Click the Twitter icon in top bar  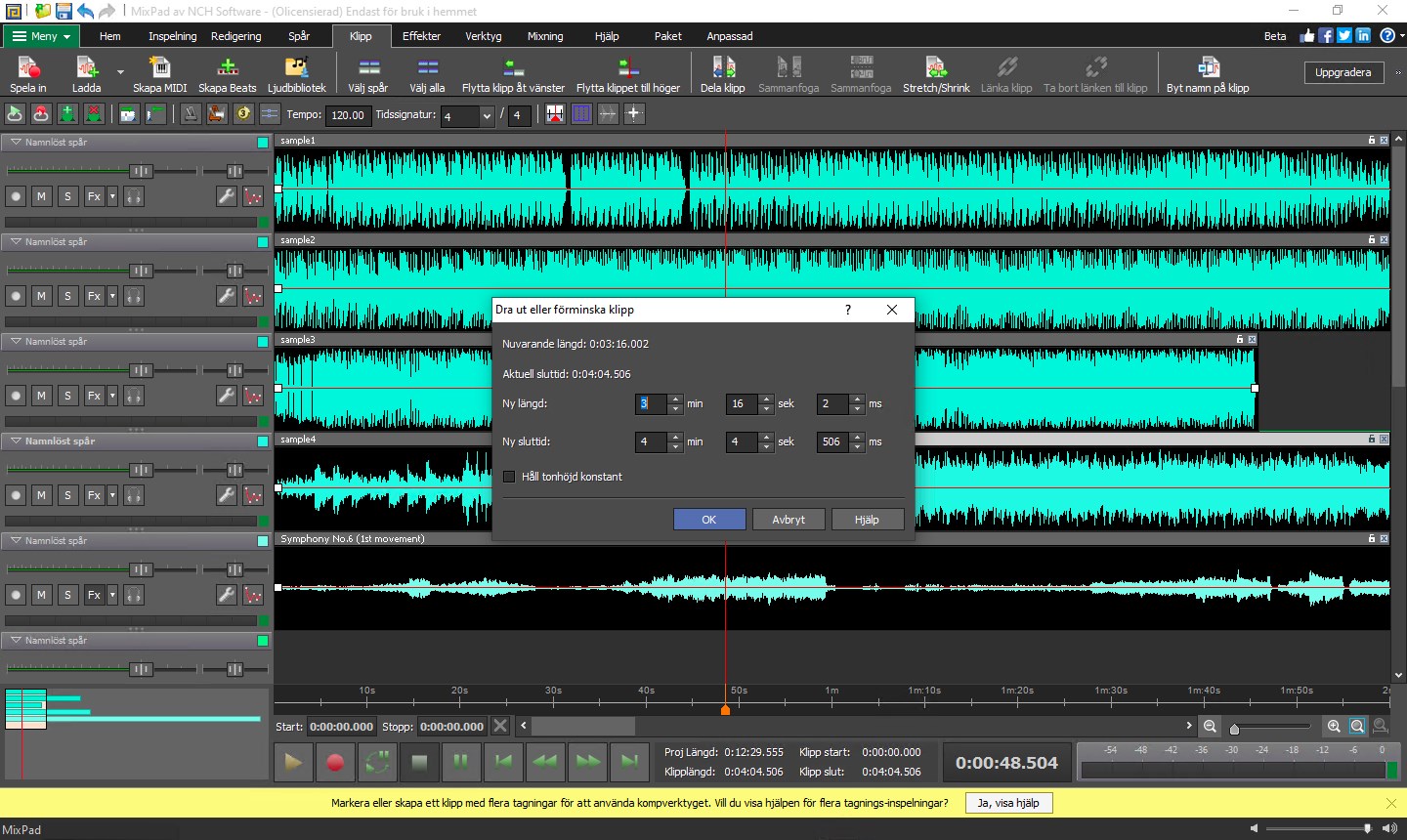click(x=1344, y=35)
